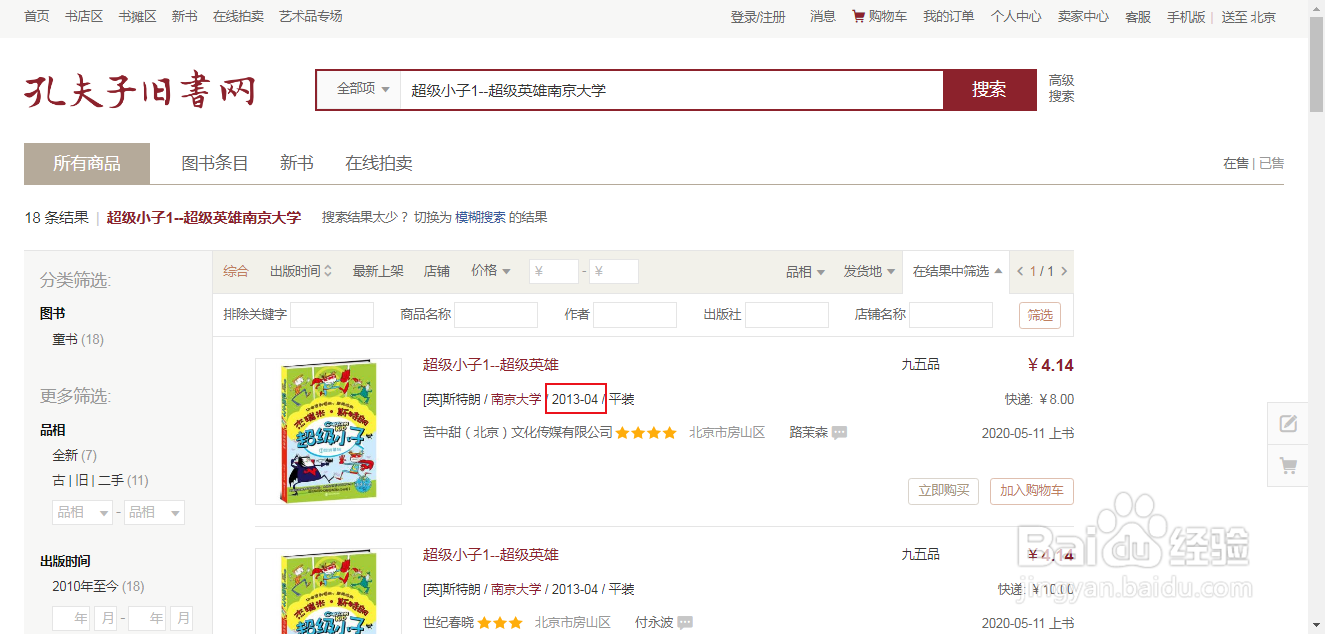1325x634 pixels.
Task: Click 登录/注册 link
Action: pyautogui.click(x=758, y=16)
